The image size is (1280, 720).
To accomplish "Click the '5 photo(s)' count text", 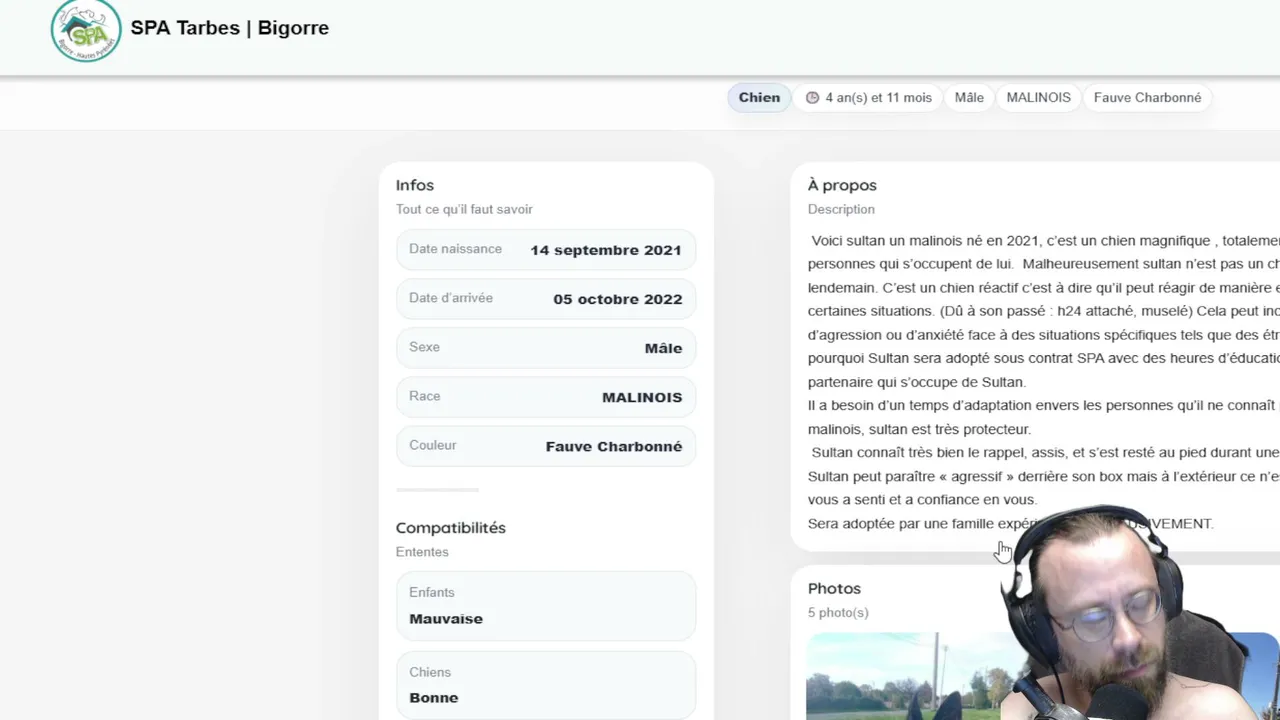I will [838, 612].
